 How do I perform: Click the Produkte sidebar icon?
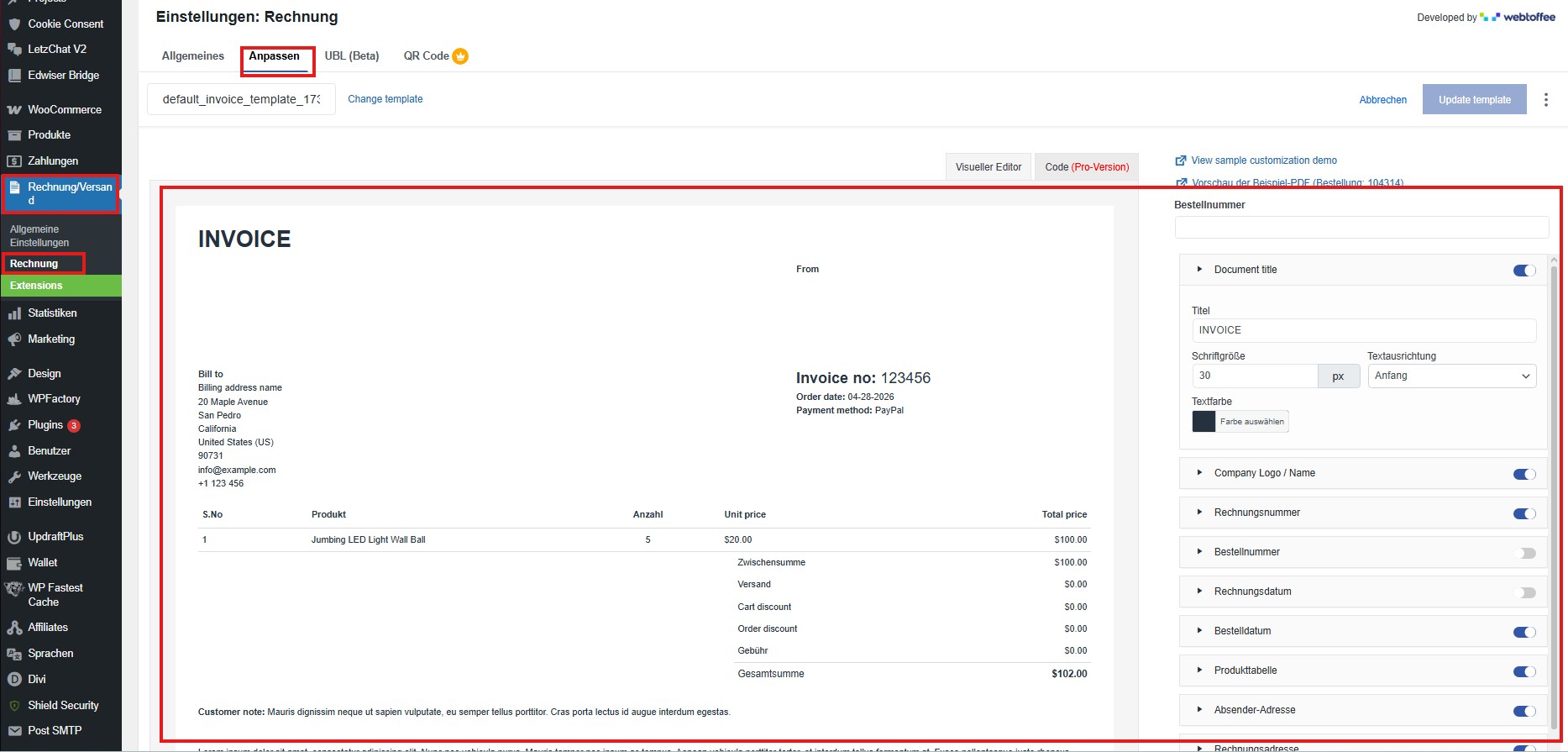14,134
